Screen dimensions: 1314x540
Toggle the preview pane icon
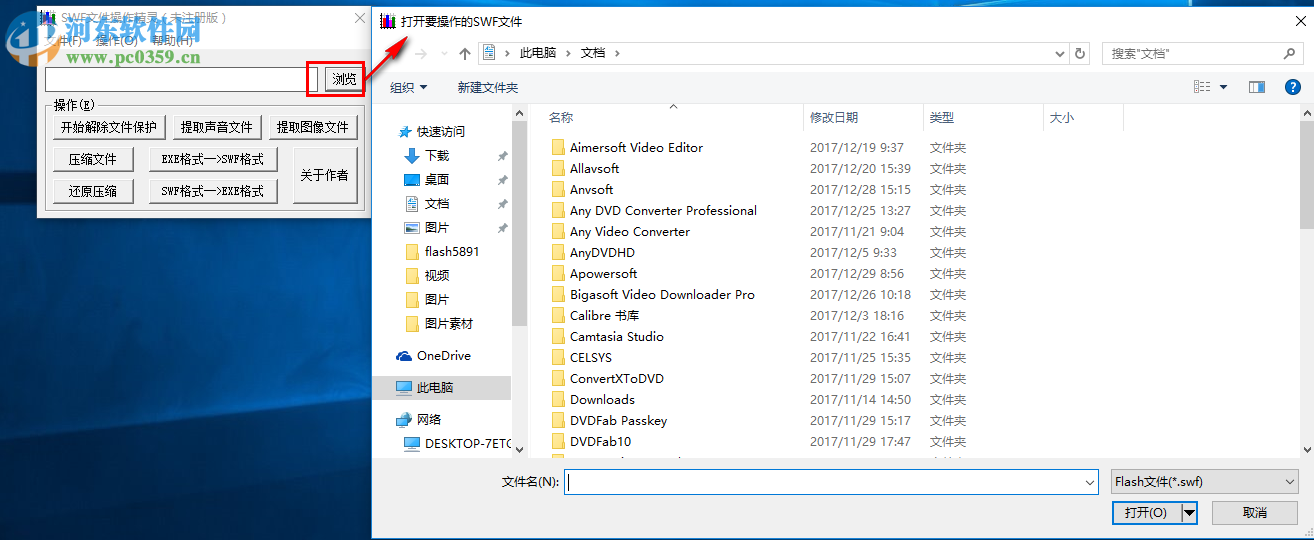tap(1257, 88)
